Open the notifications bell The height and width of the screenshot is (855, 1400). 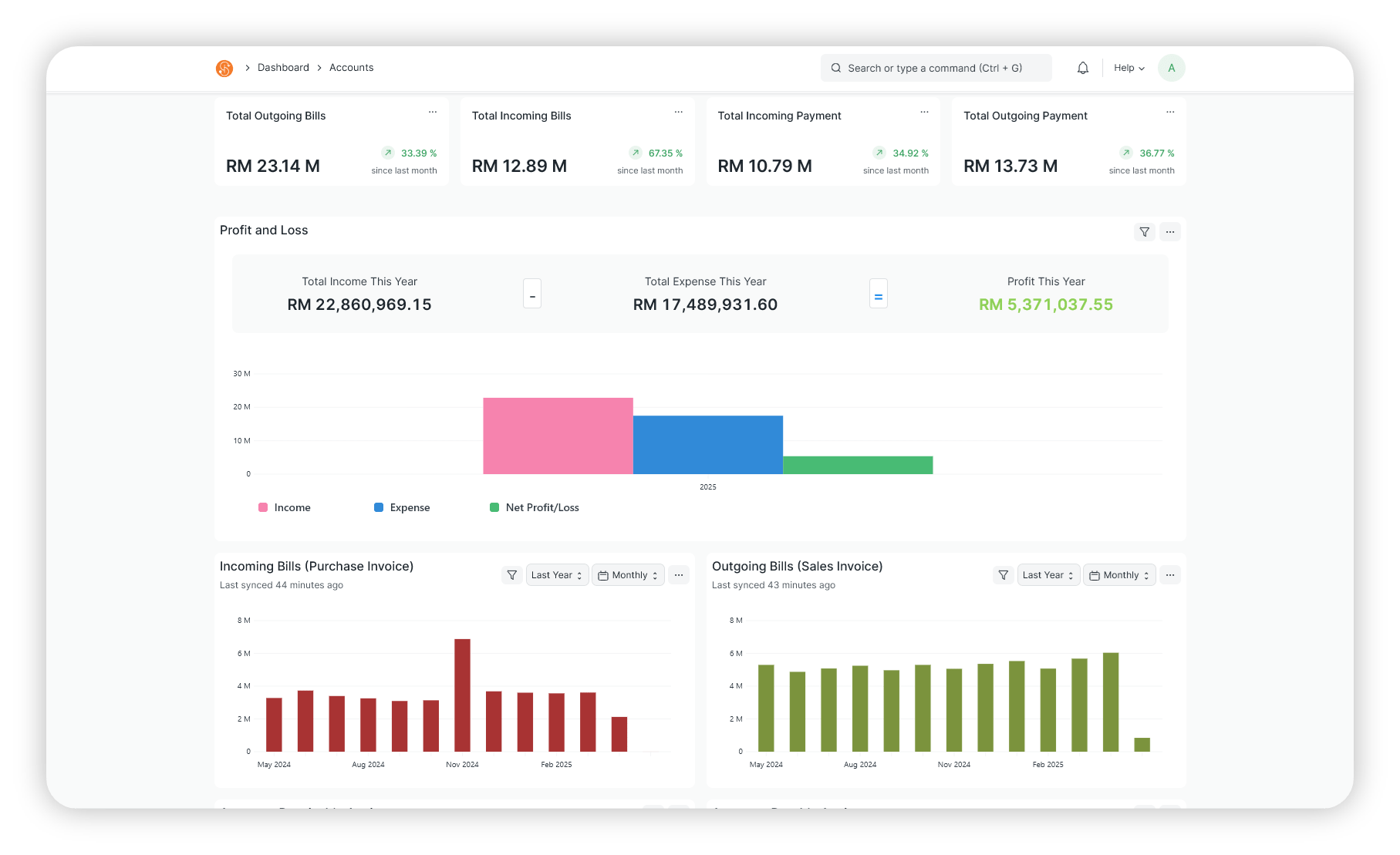[1083, 68]
